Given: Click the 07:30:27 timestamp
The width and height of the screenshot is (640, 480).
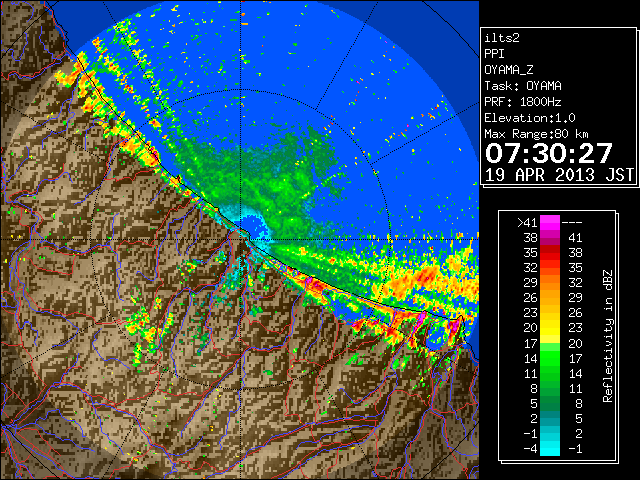Looking at the screenshot, I should [x=549, y=153].
